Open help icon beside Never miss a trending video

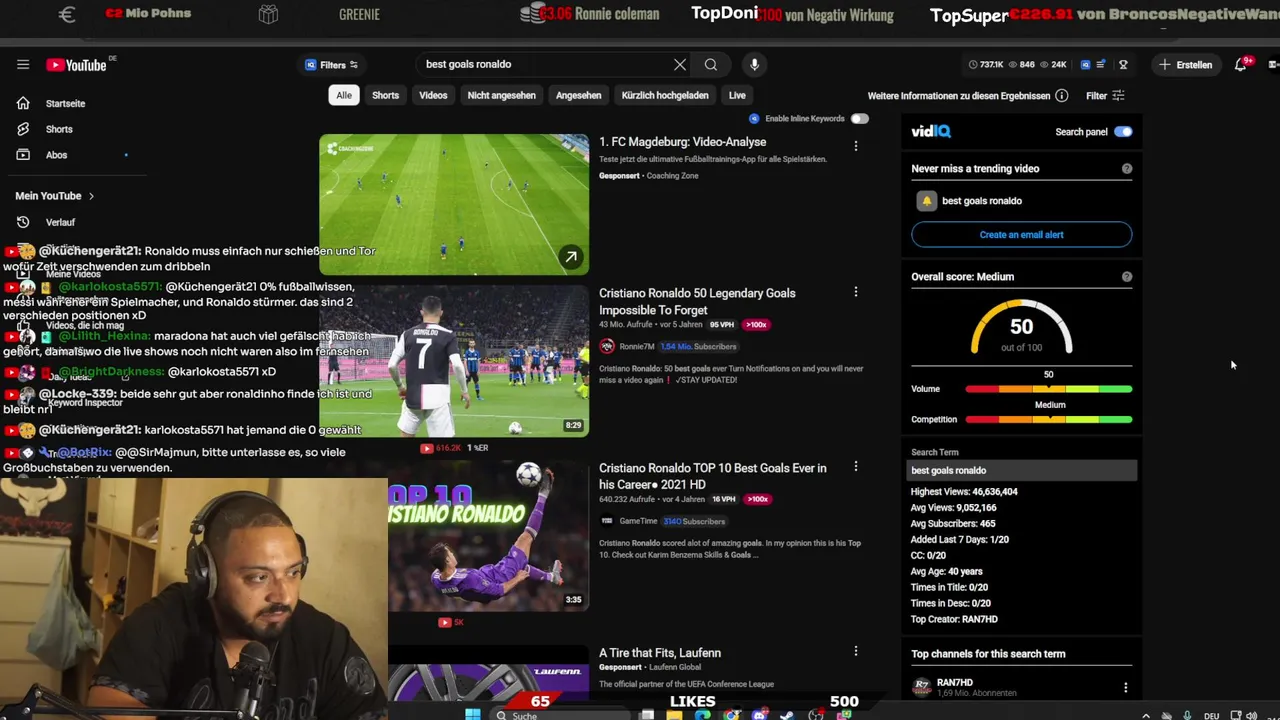click(1127, 169)
